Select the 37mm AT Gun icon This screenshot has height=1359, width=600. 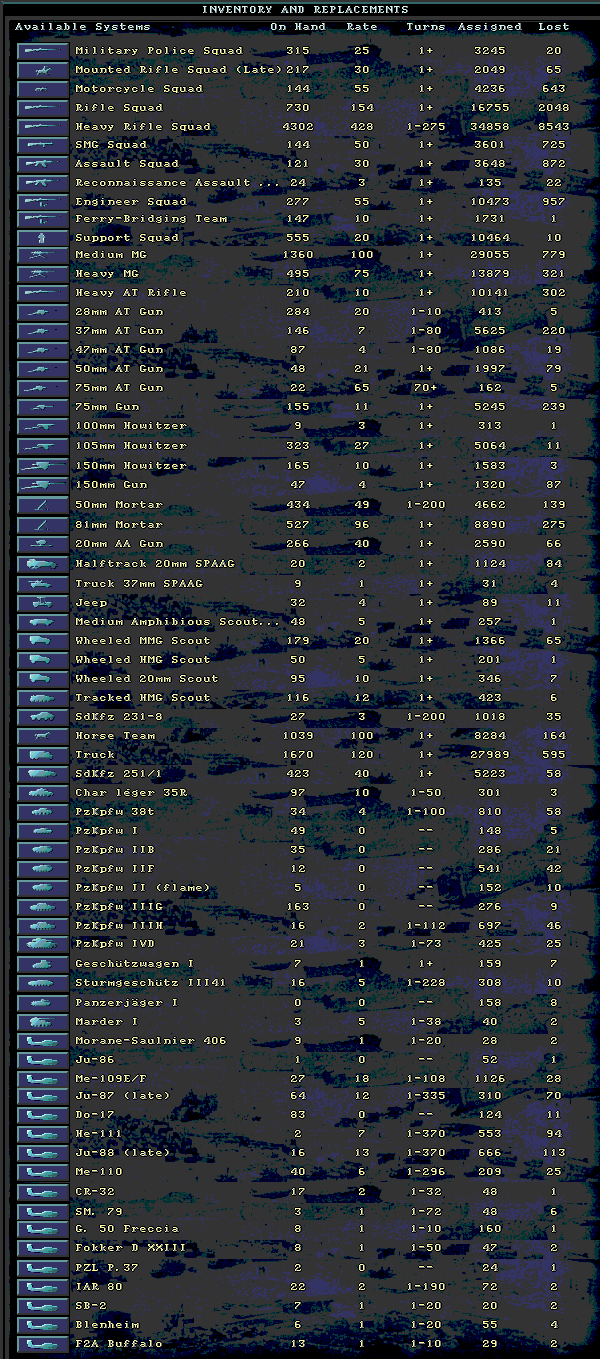pos(42,330)
